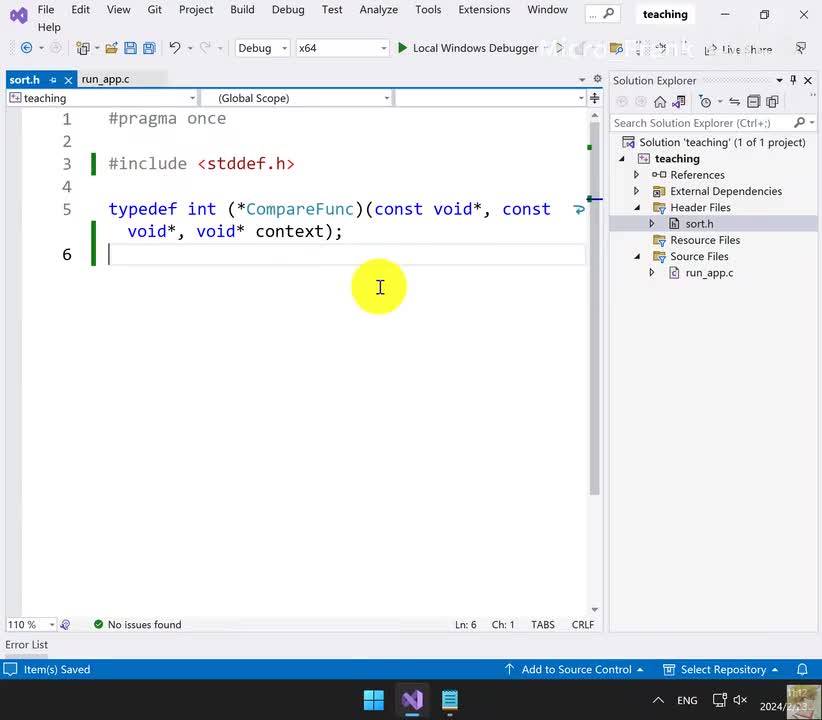The image size is (822, 720).
Task: Click the split editor window icon
Action: click(x=594, y=98)
